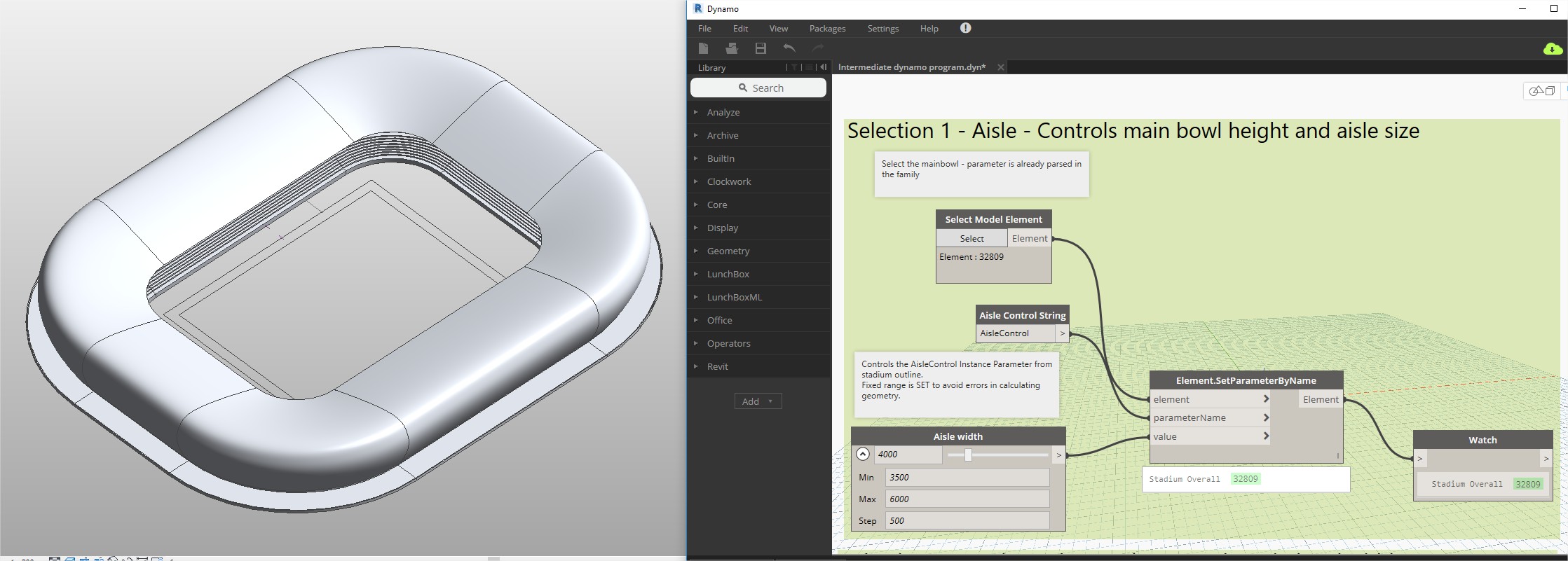1568x561 pixels.
Task: Click the Open file folder icon
Action: [732, 48]
